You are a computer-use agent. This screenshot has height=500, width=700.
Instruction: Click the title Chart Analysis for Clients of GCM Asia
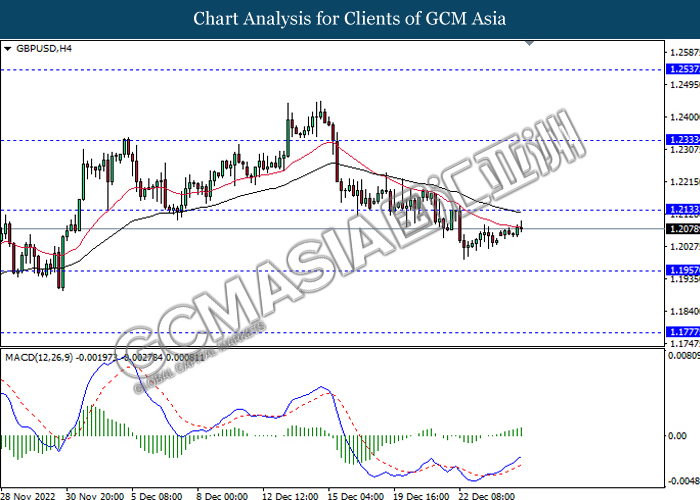click(x=350, y=19)
